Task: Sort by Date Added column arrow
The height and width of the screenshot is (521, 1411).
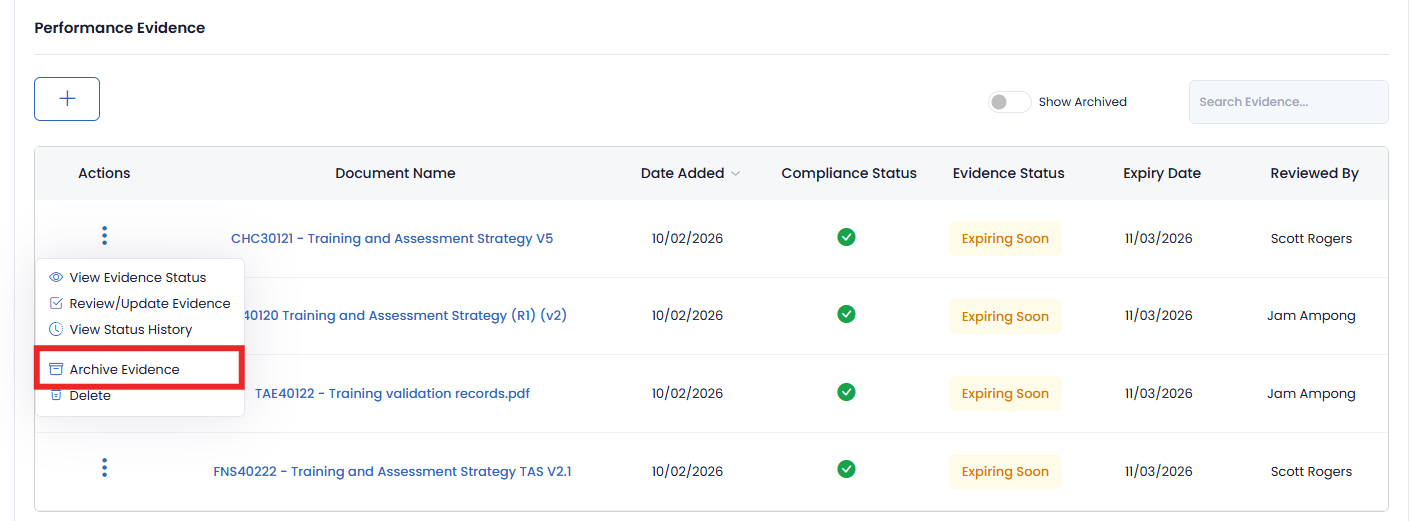Action: pos(736,174)
